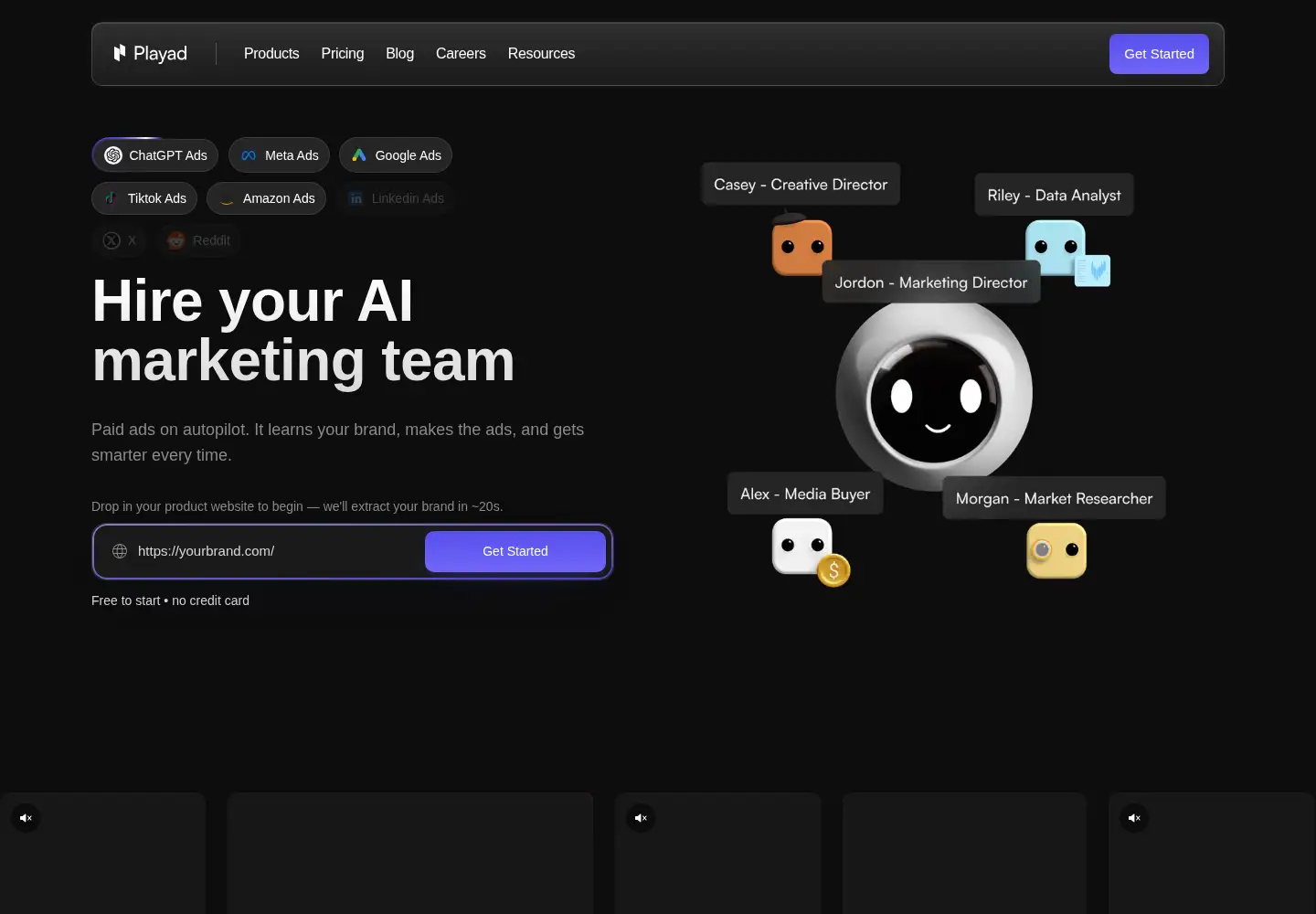Click the Alex - Media Buyer label

pyautogui.click(x=805, y=494)
